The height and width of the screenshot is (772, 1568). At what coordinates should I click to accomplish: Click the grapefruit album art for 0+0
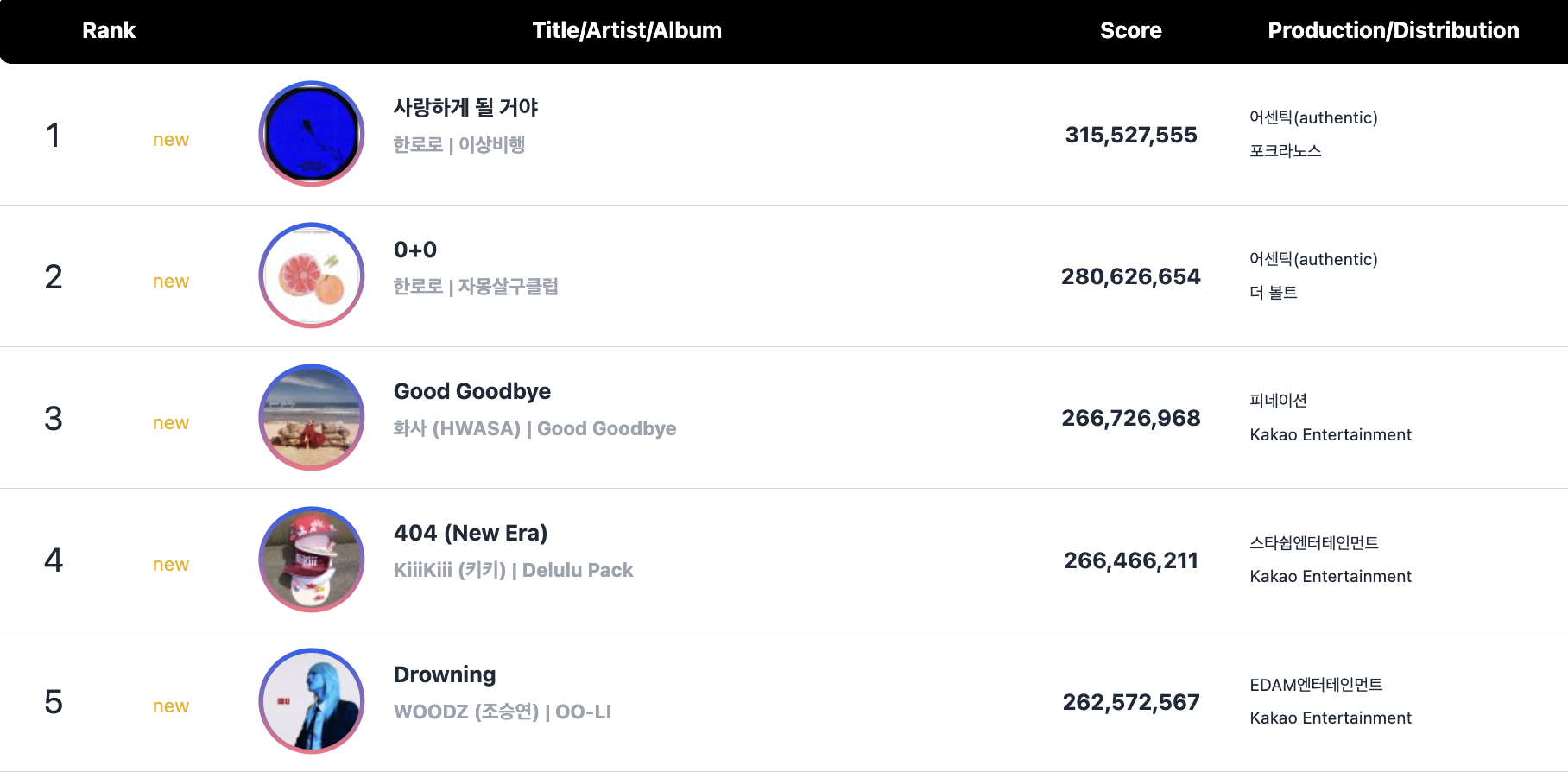pyautogui.click(x=312, y=275)
